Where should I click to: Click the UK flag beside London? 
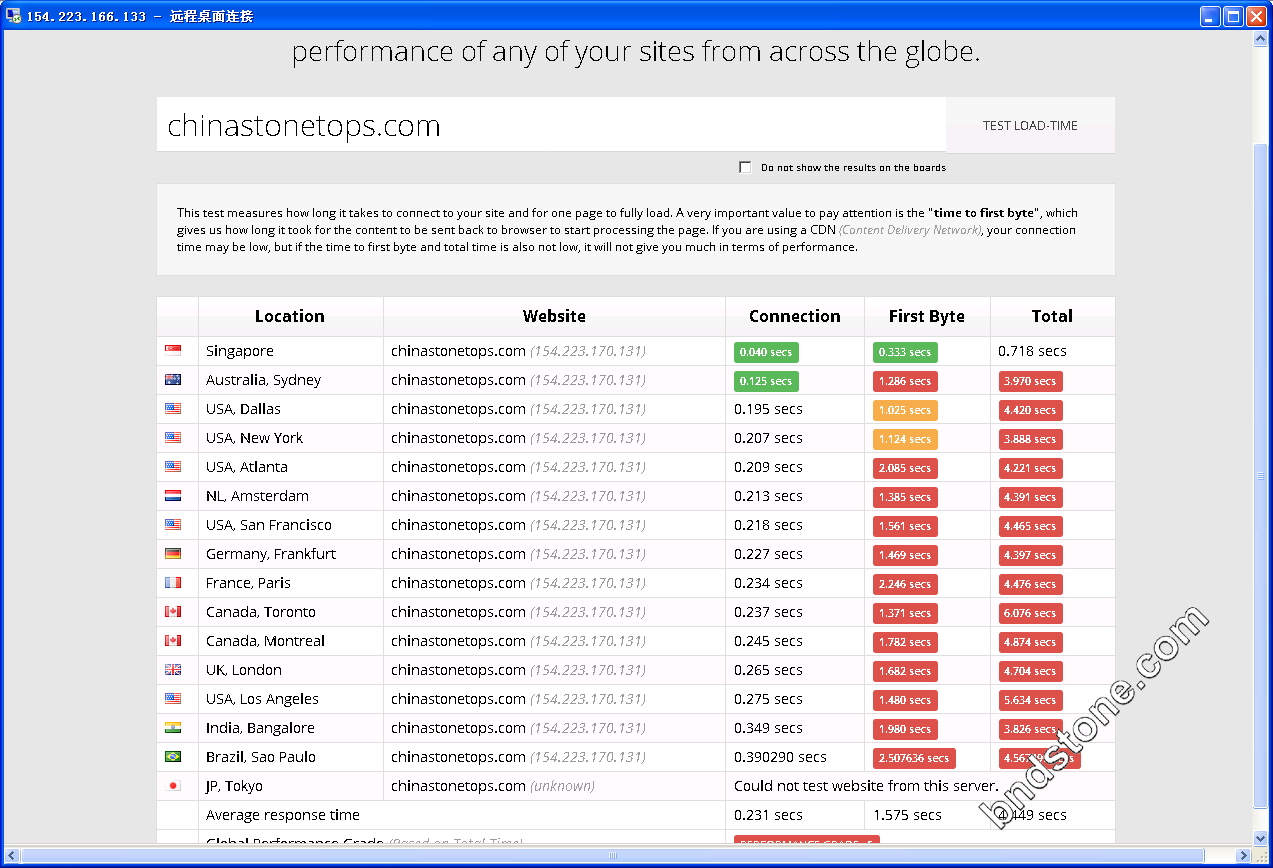[173, 670]
